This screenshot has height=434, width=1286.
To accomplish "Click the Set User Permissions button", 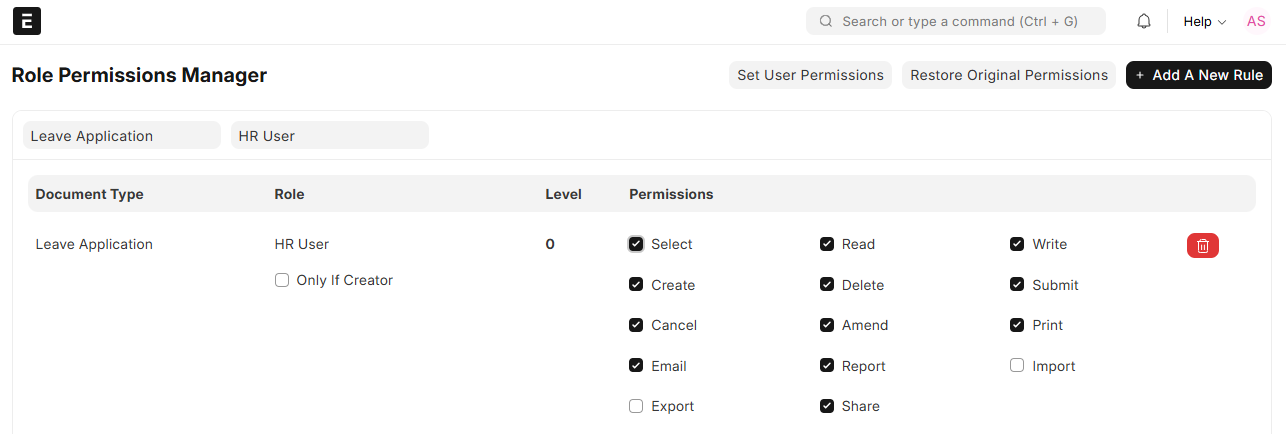I will 810,75.
